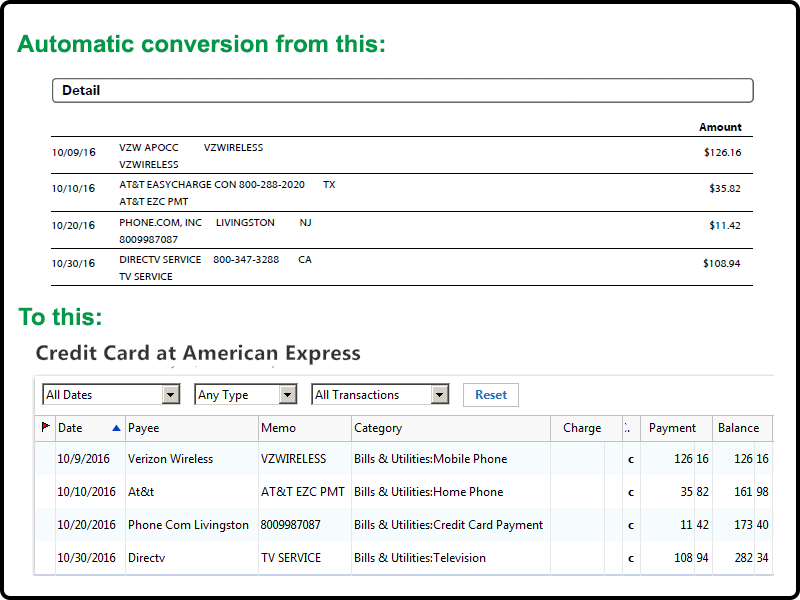Click Bills & Utilities:Home Phone category
The height and width of the screenshot is (600, 800).
pyautogui.click(x=429, y=492)
